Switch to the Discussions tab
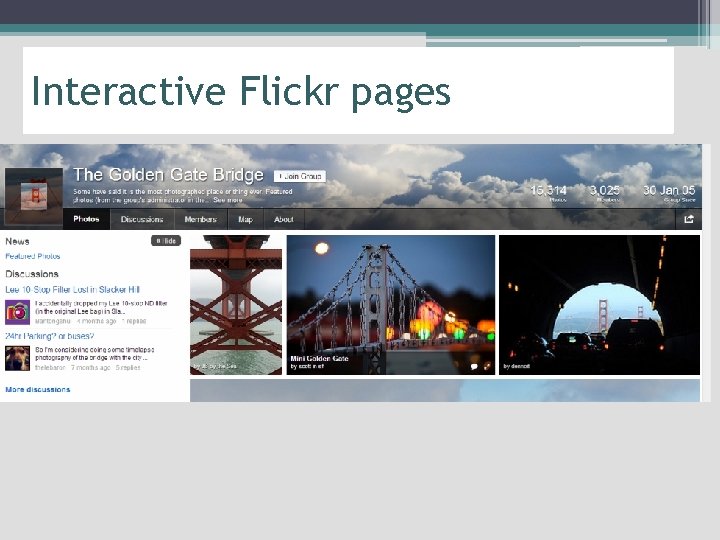The image size is (720, 540). click(x=142, y=219)
